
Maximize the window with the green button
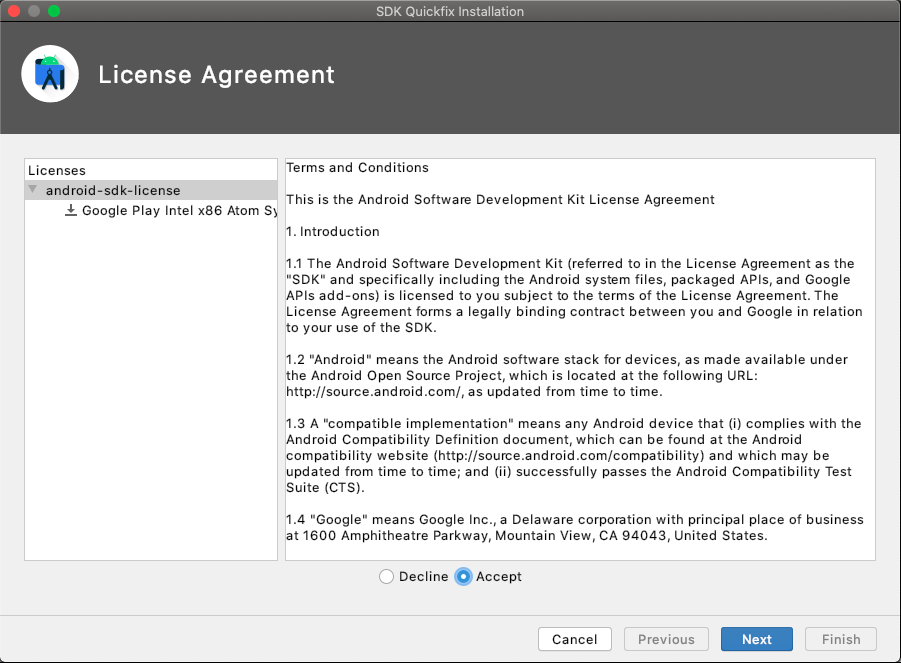(54, 11)
